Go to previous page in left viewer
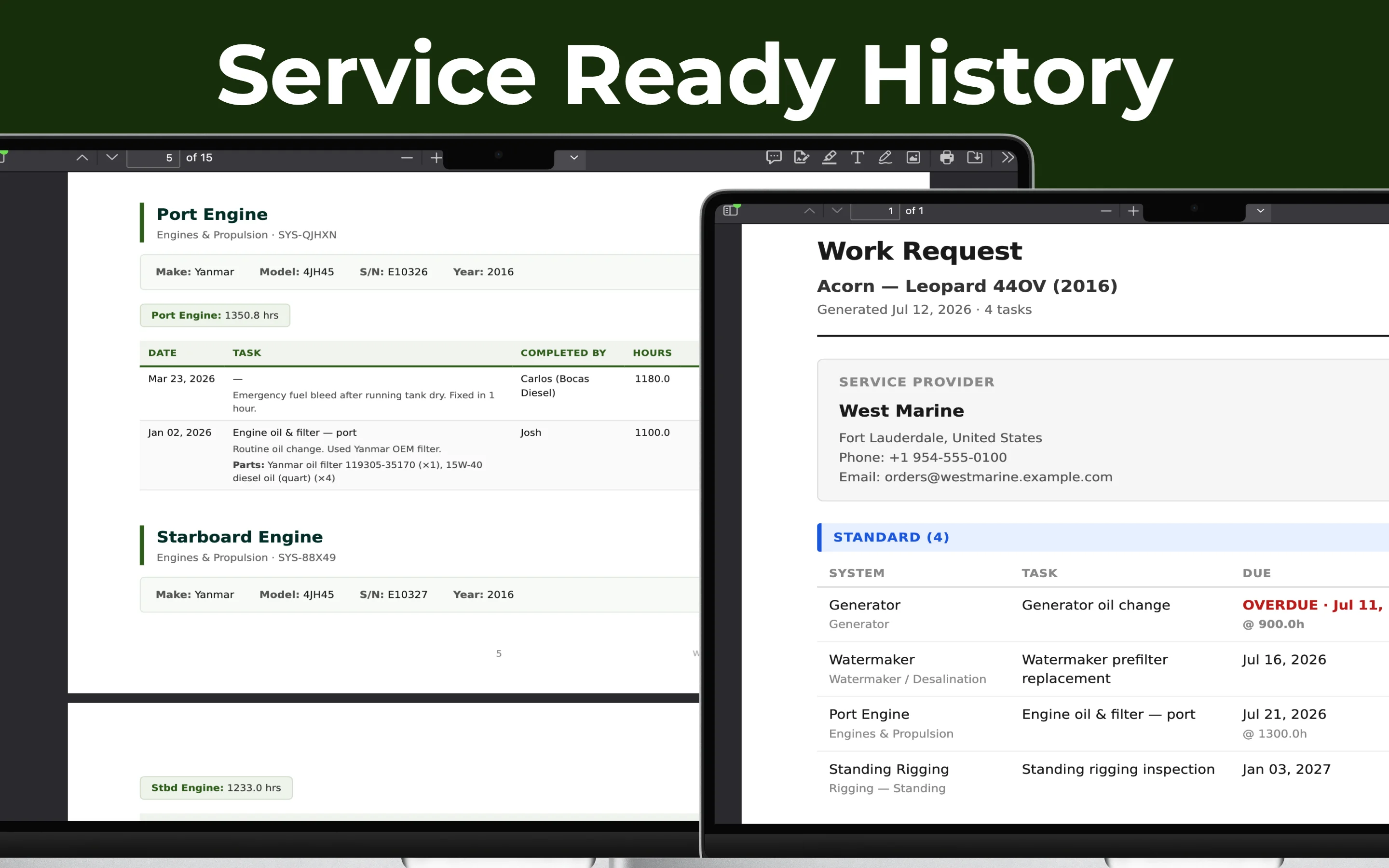1389x868 pixels. (82, 157)
